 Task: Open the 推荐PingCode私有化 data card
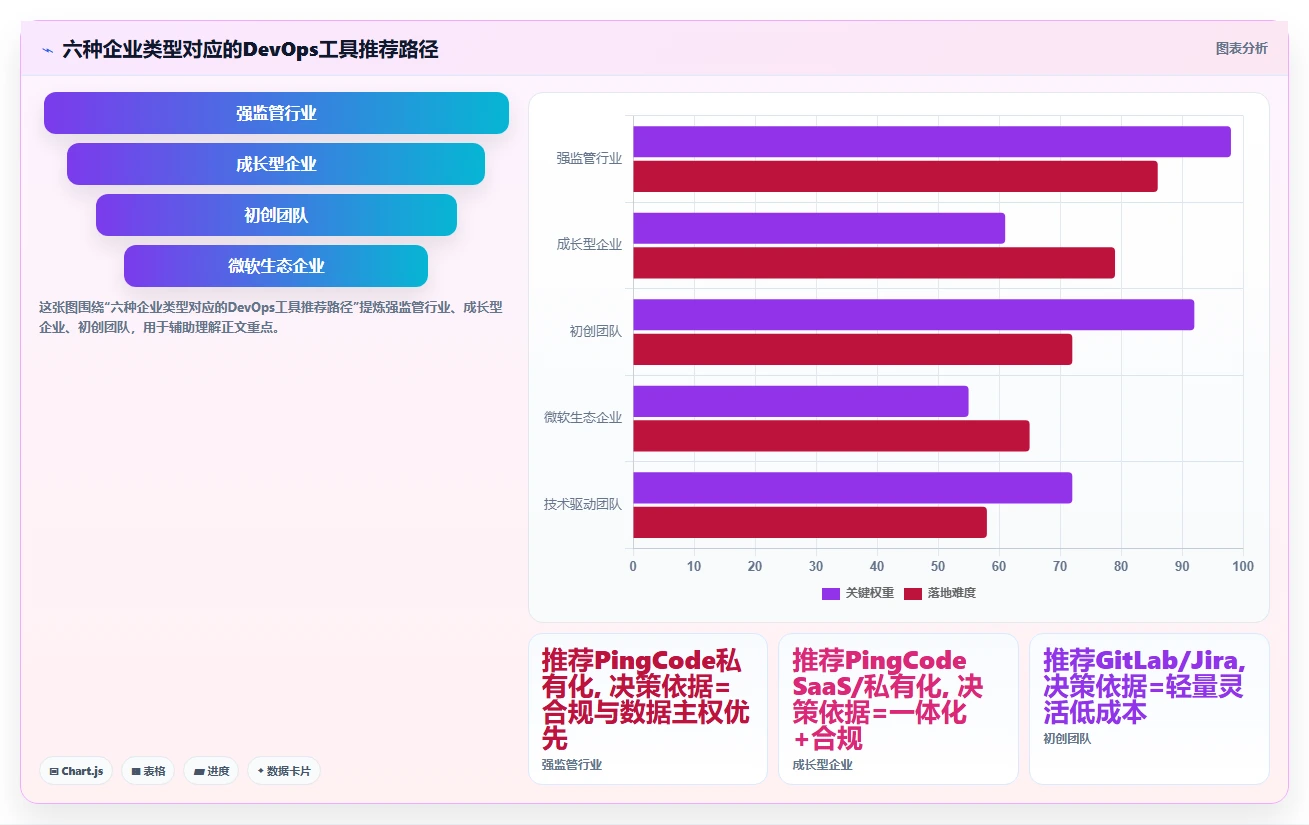(x=648, y=709)
